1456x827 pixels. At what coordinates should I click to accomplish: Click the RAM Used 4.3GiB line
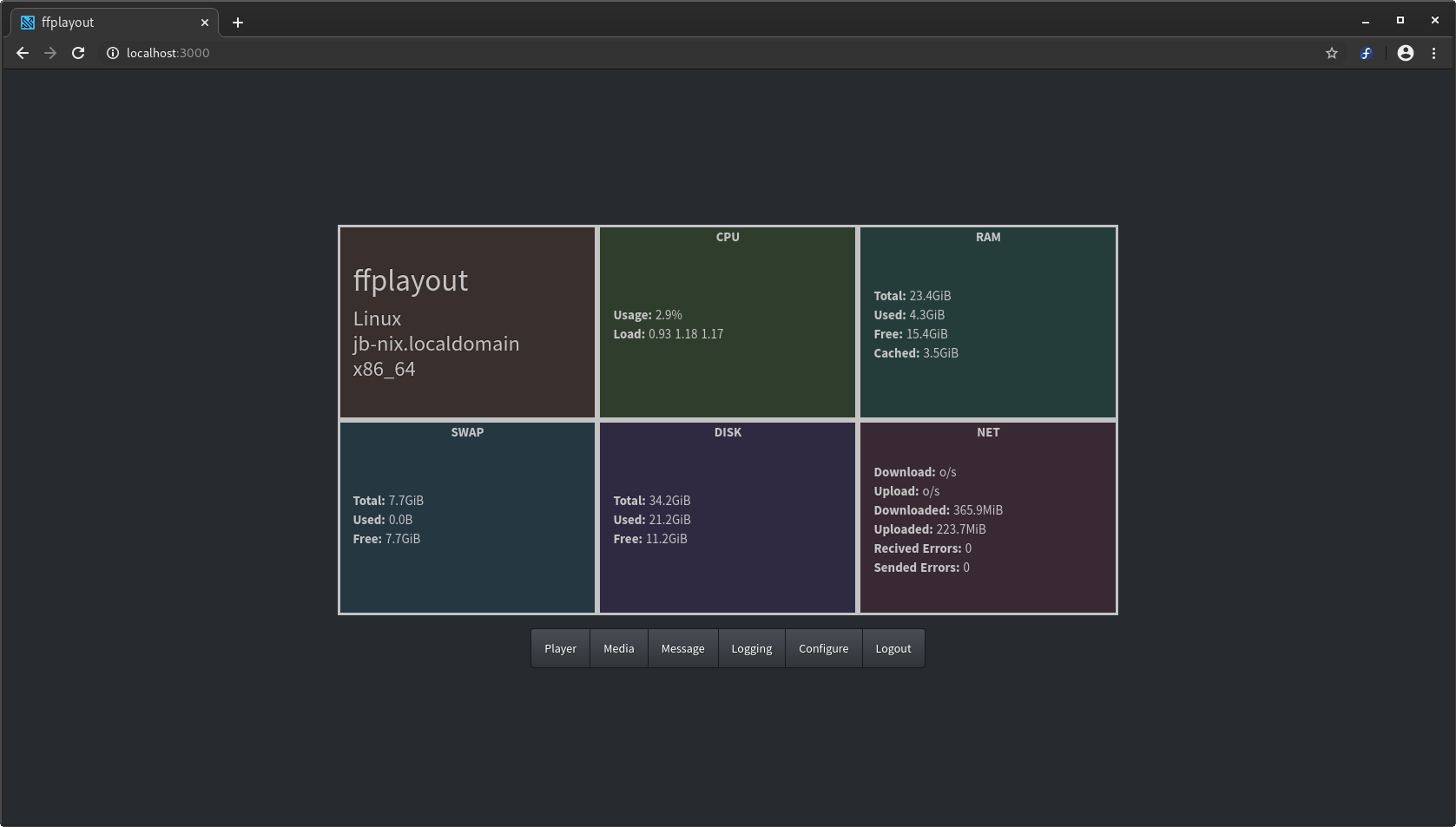(909, 315)
